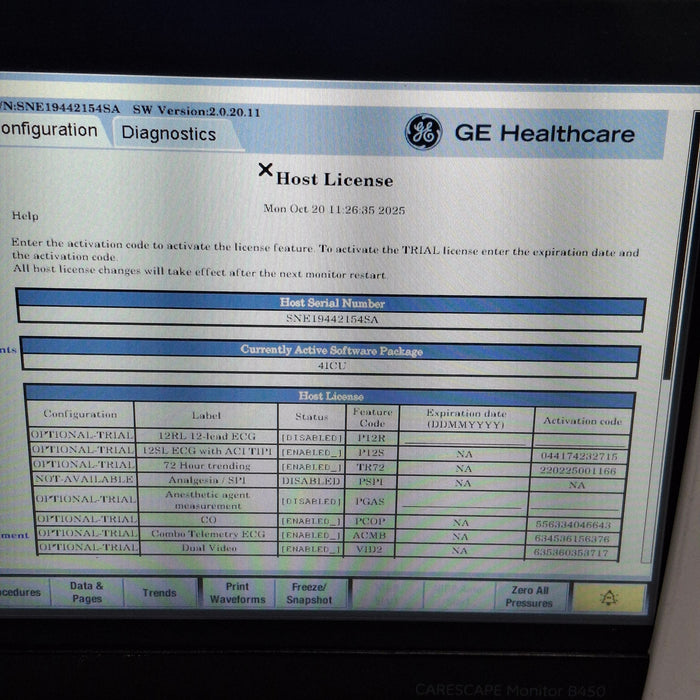The height and width of the screenshot is (700, 700).
Task: Select feature code P12R
Action: tap(371, 438)
